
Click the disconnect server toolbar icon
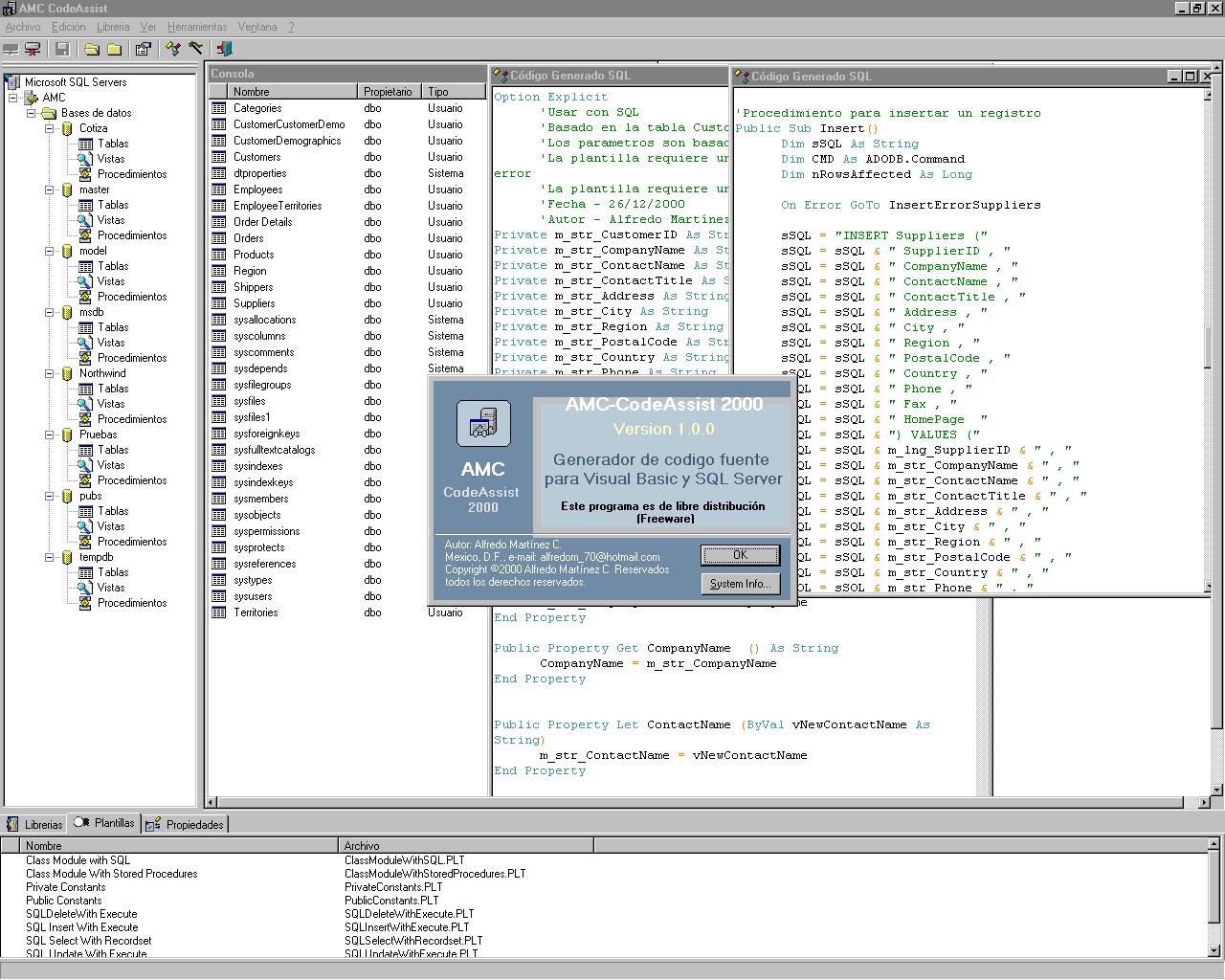click(x=33, y=49)
